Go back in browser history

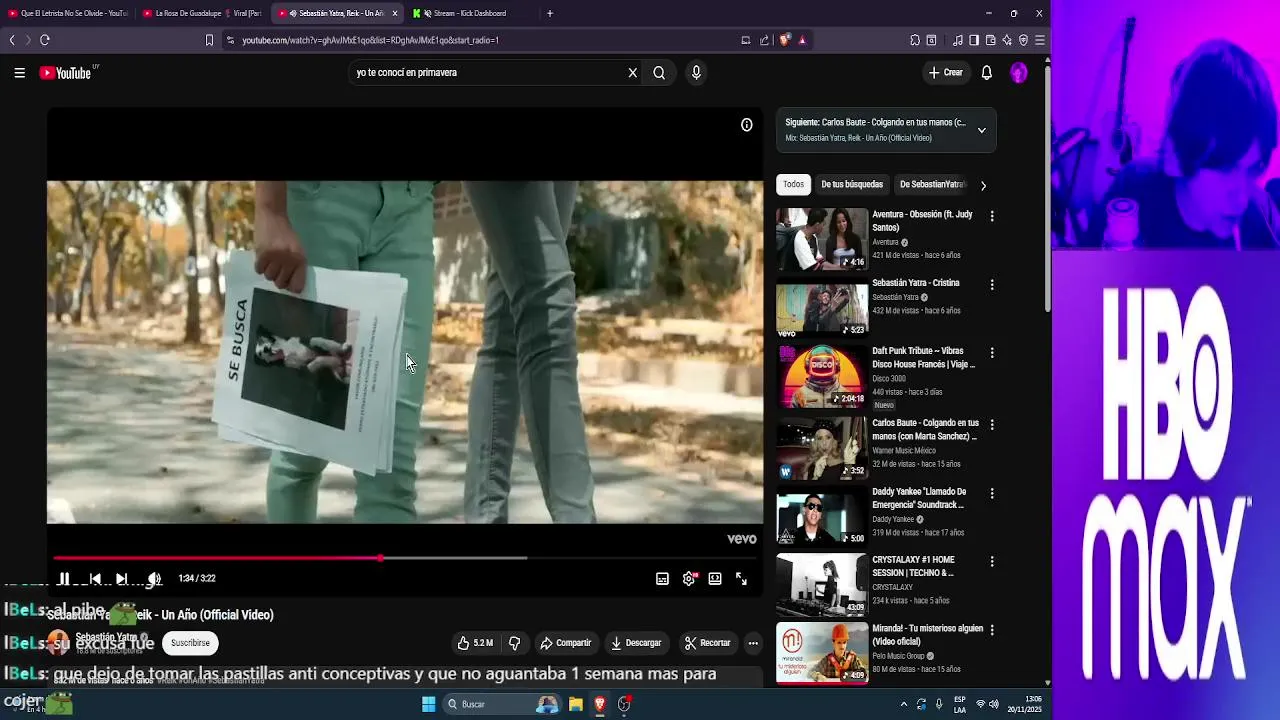click(12, 40)
